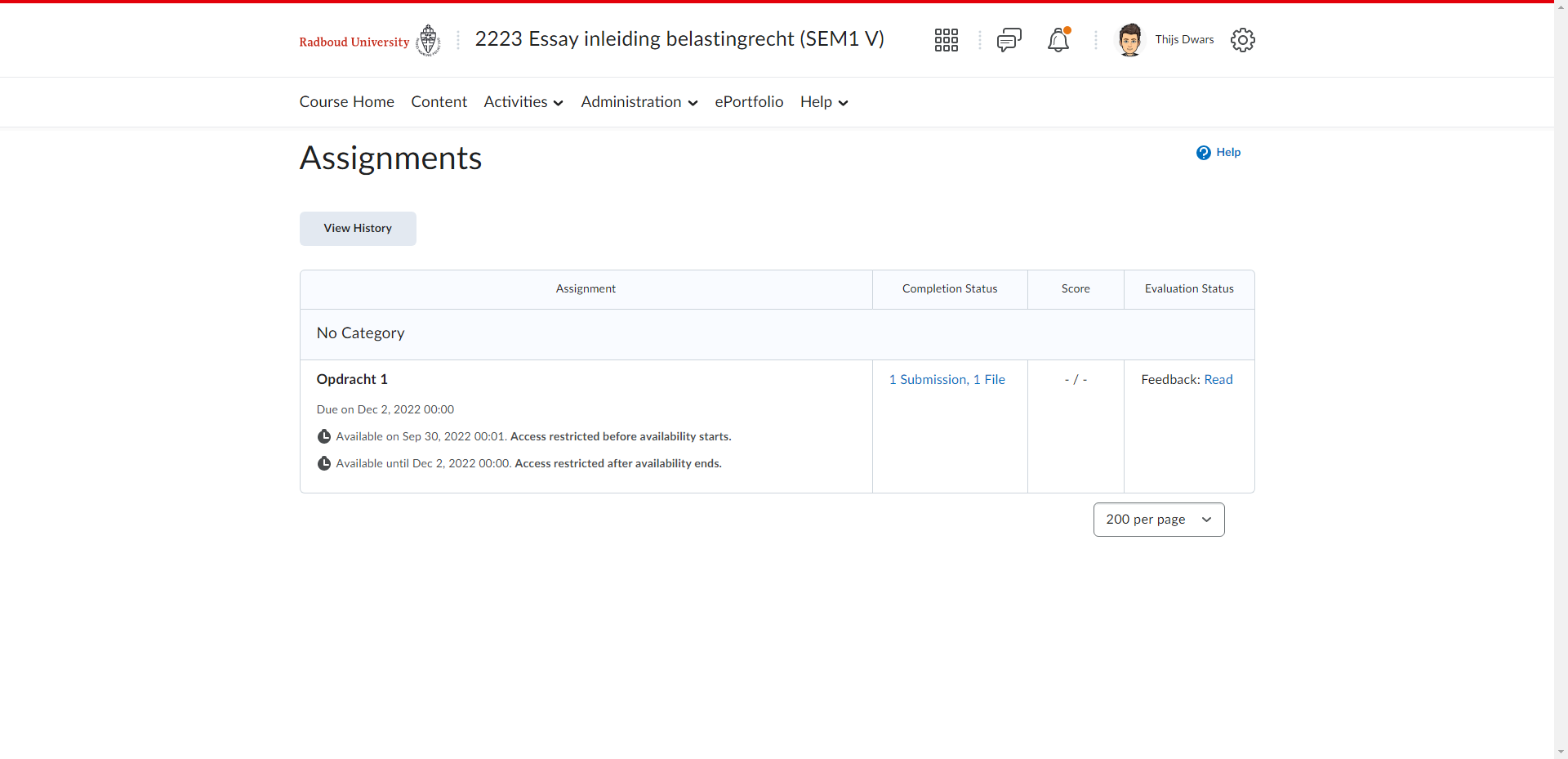Screen dimensions: 1568x759
Task: Click the scrollbar down arrow
Action: (x=1561, y=752)
